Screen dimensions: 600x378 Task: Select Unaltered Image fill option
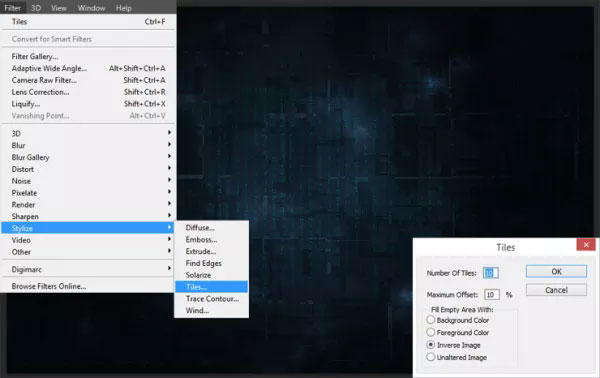pyautogui.click(x=457, y=357)
